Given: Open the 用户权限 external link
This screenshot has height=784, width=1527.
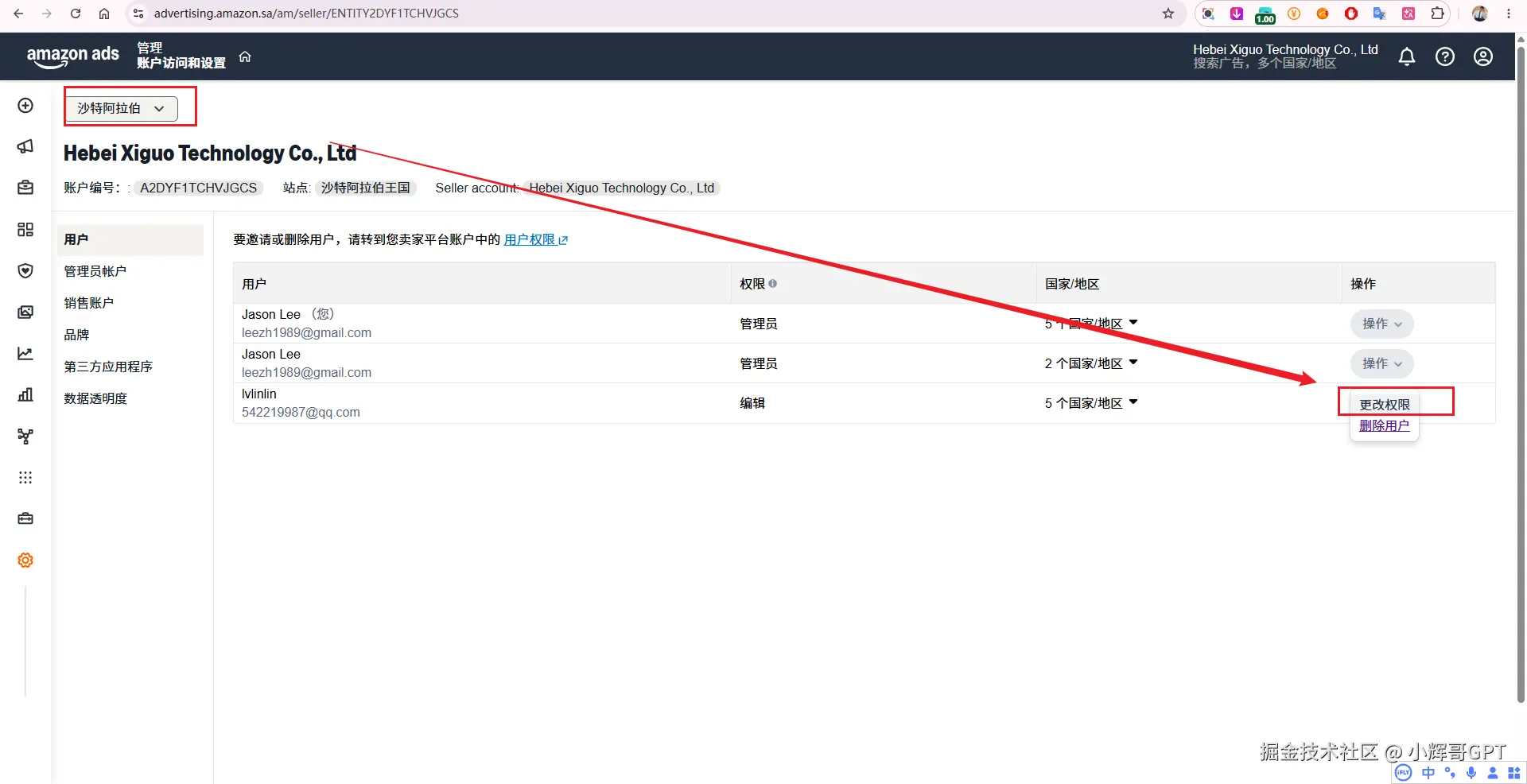Looking at the screenshot, I should (536, 239).
